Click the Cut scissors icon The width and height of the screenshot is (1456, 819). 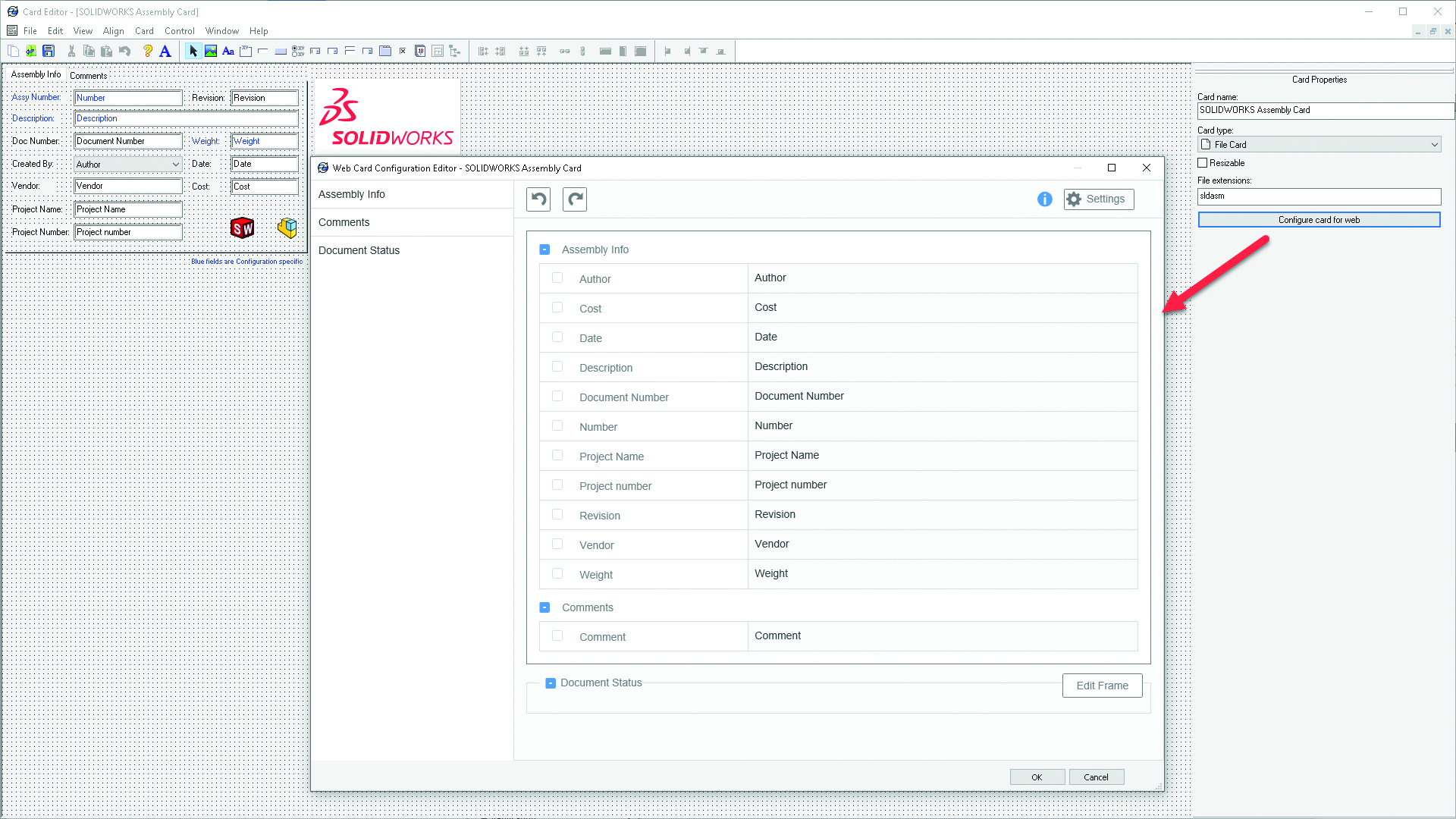click(71, 52)
